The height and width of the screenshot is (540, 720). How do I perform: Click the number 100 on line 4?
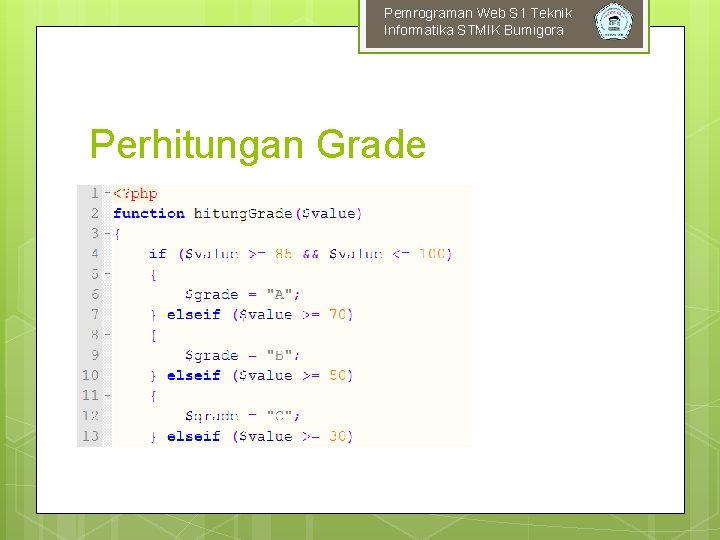point(432,254)
